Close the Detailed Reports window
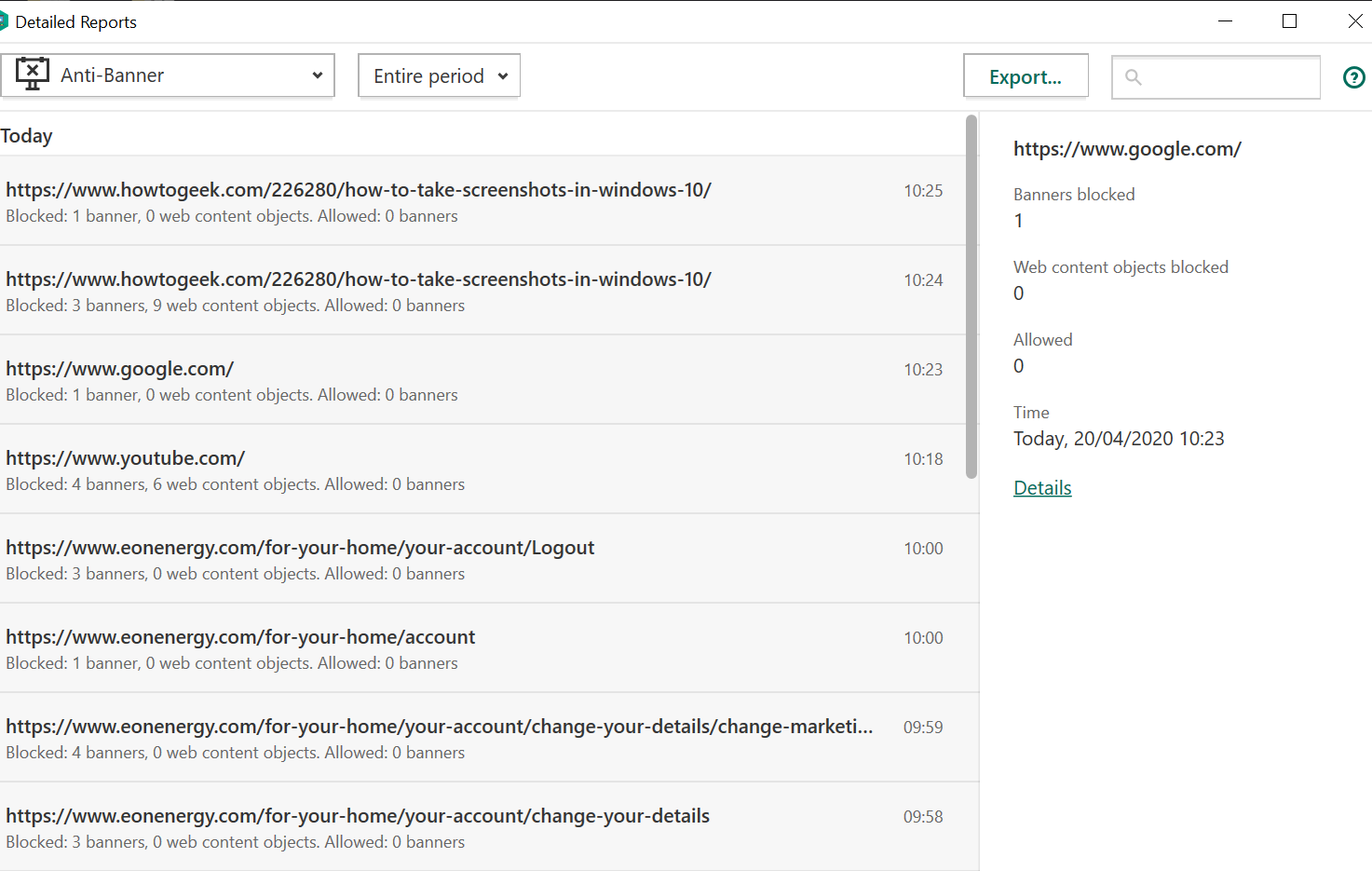The image size is (1372, 871). tap(1354, 21)
